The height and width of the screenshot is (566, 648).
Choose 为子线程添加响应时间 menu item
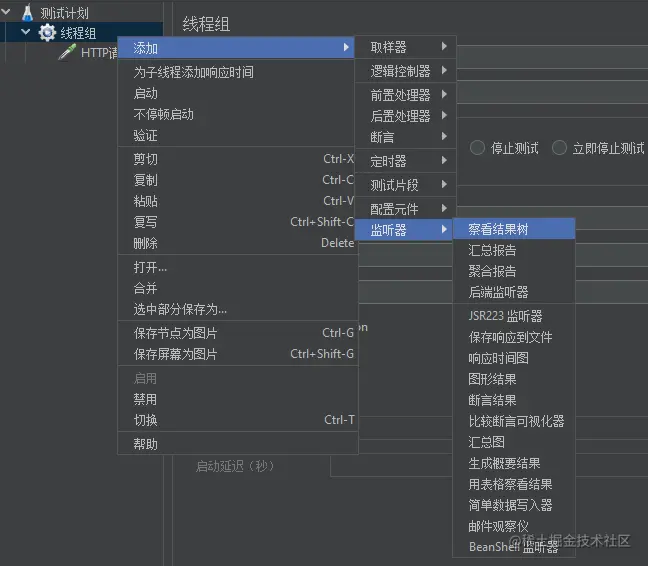[236, 72]
